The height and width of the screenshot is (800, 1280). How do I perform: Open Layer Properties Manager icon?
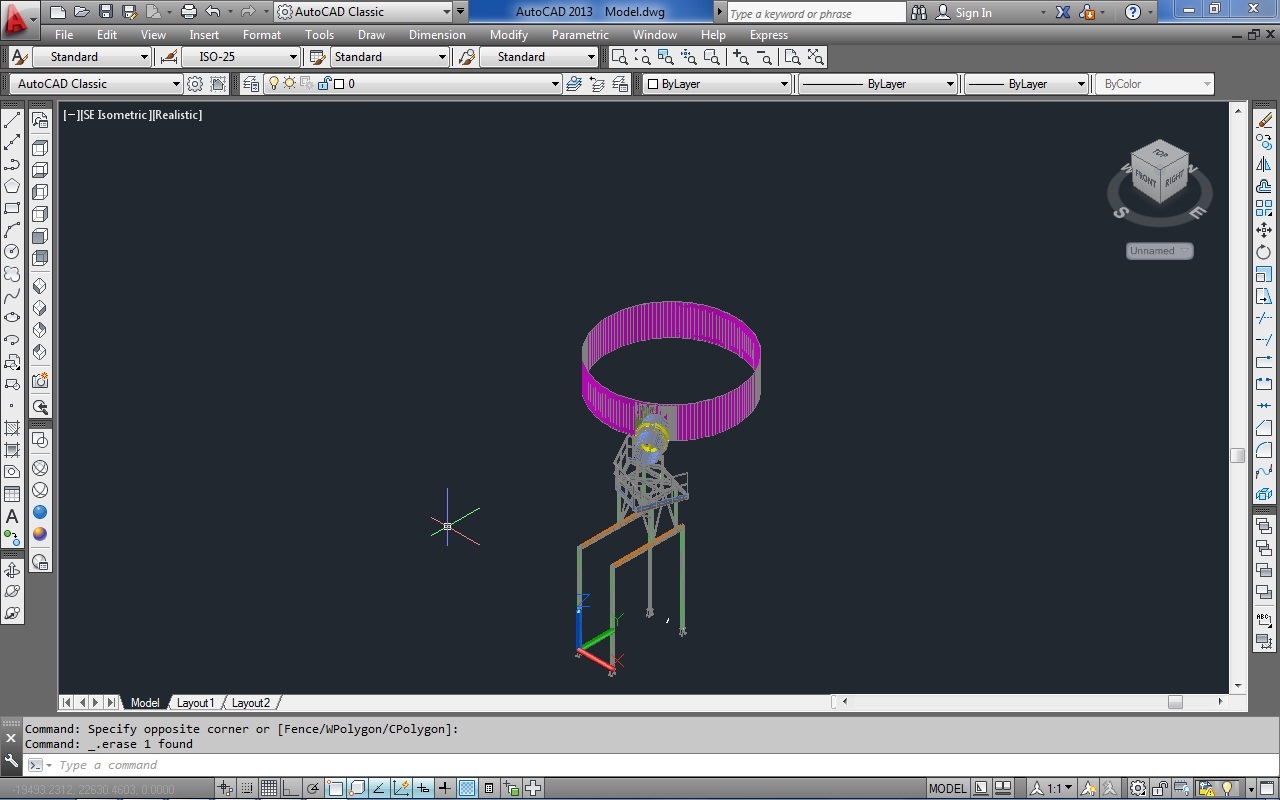pos(251,84)
